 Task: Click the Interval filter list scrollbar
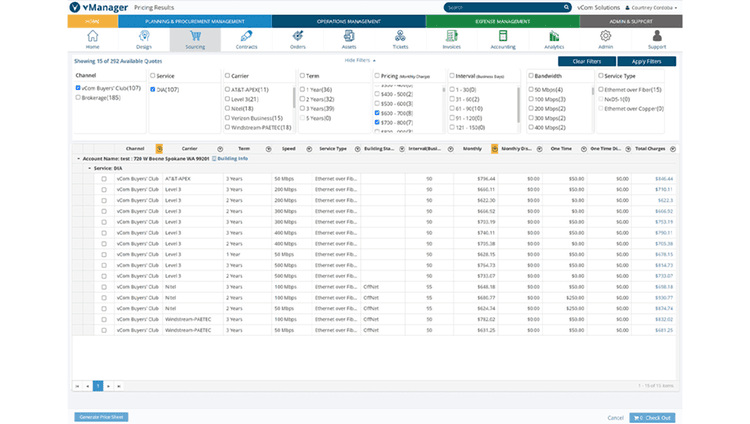pos(518,104)
